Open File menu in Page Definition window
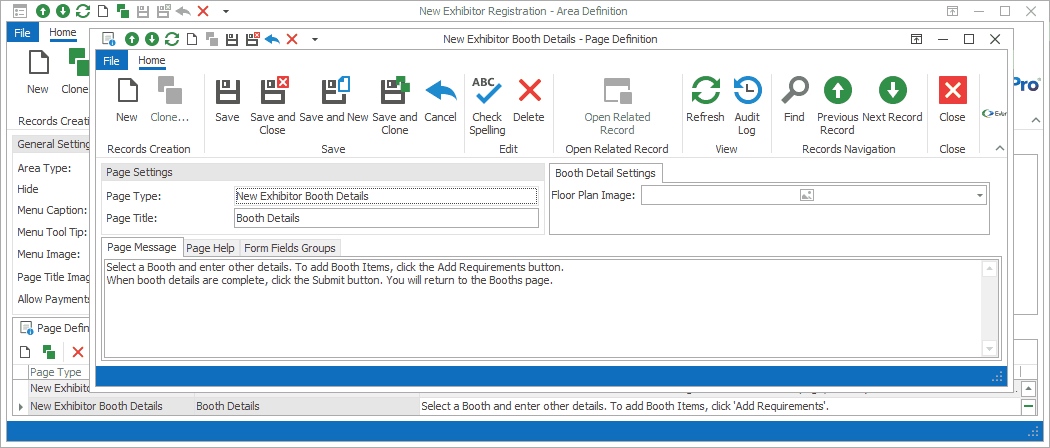The height and width of the screenshot is (448, 1050). pyautogui.click(x=111, y=61)
